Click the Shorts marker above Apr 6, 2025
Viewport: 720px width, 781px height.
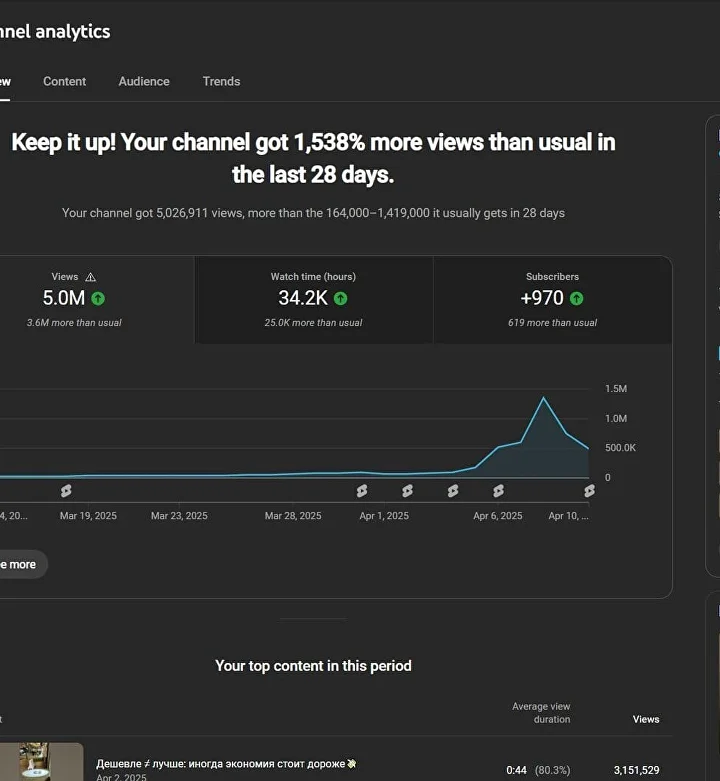point(498,491)
